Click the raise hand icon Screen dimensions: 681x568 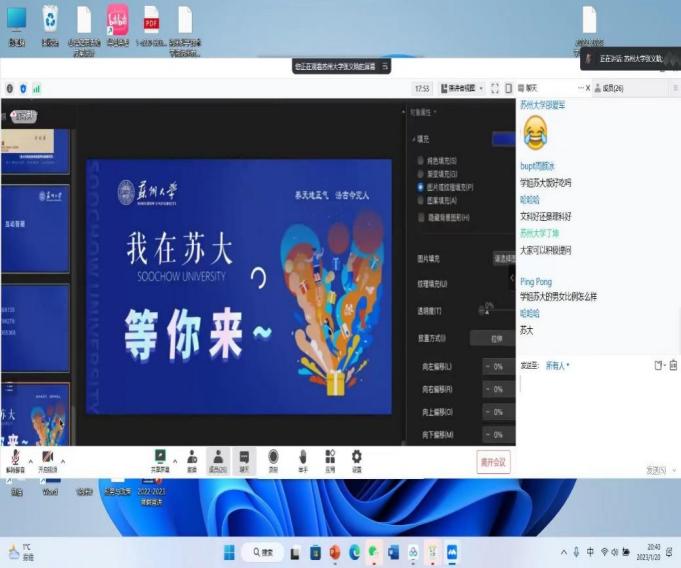(302, 456)
